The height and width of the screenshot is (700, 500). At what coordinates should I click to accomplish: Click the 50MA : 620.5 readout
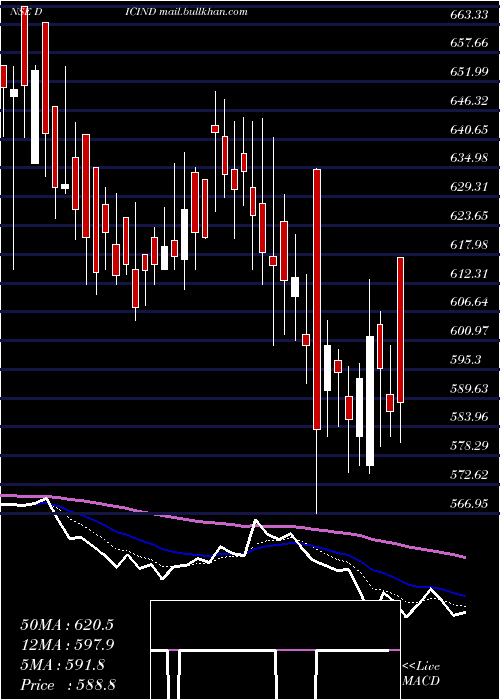67,625
